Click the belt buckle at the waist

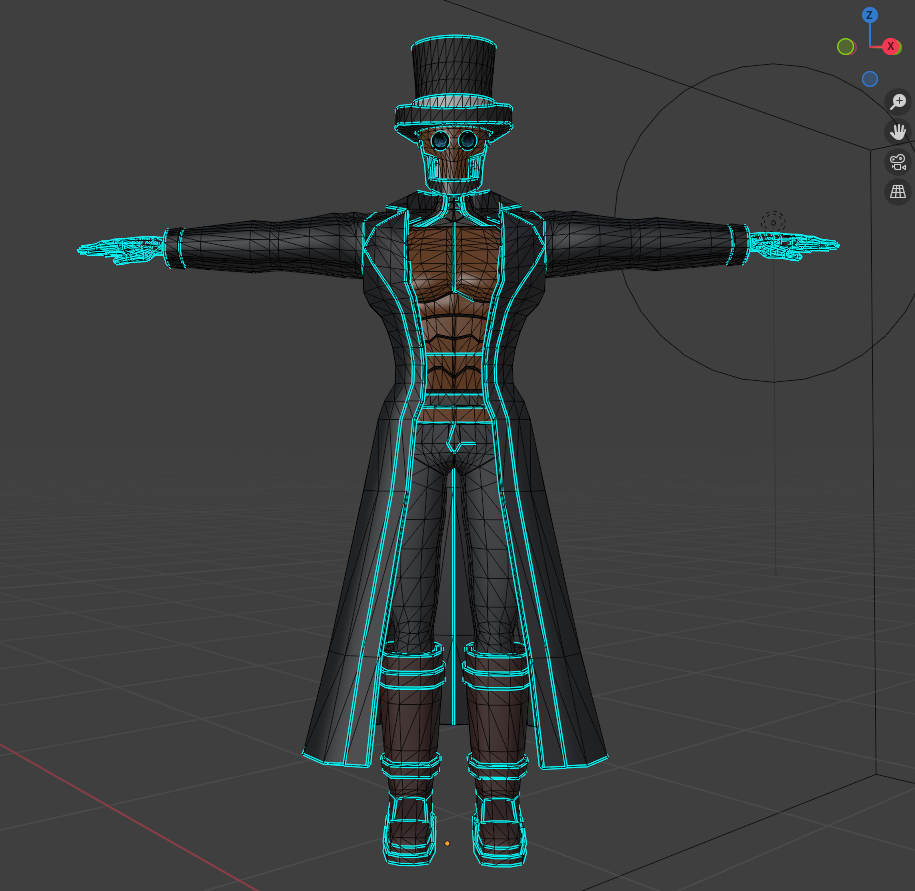click(x=459, y=436)
